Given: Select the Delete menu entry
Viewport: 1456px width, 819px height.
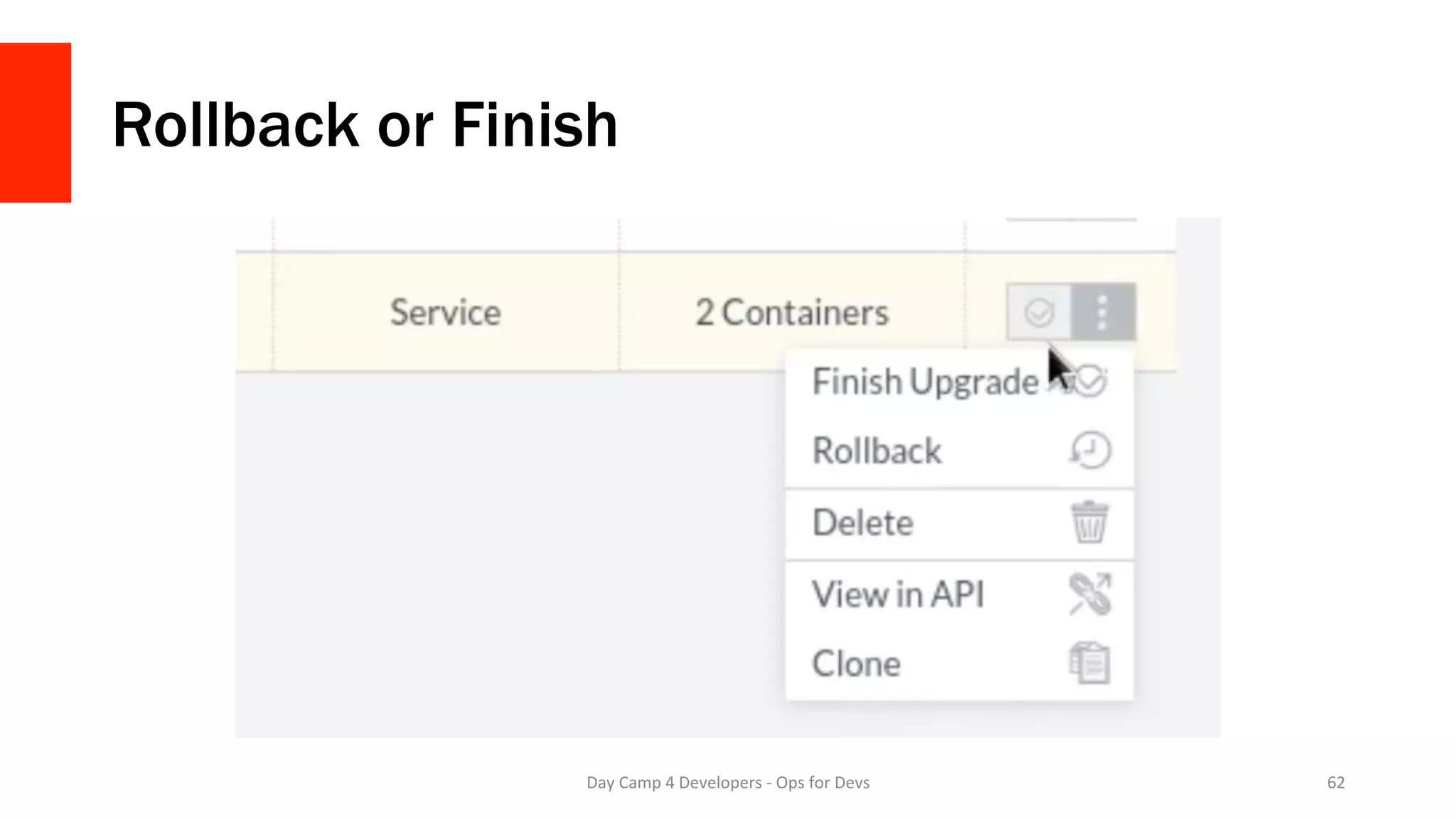Looking at the screenshot, I should click(862, 523).
